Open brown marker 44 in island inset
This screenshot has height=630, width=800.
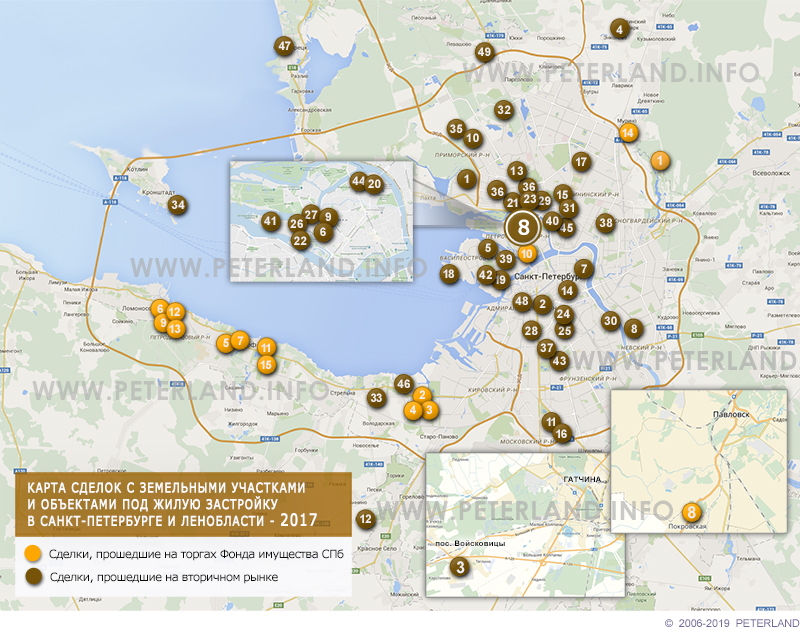[x=359, y=181]
